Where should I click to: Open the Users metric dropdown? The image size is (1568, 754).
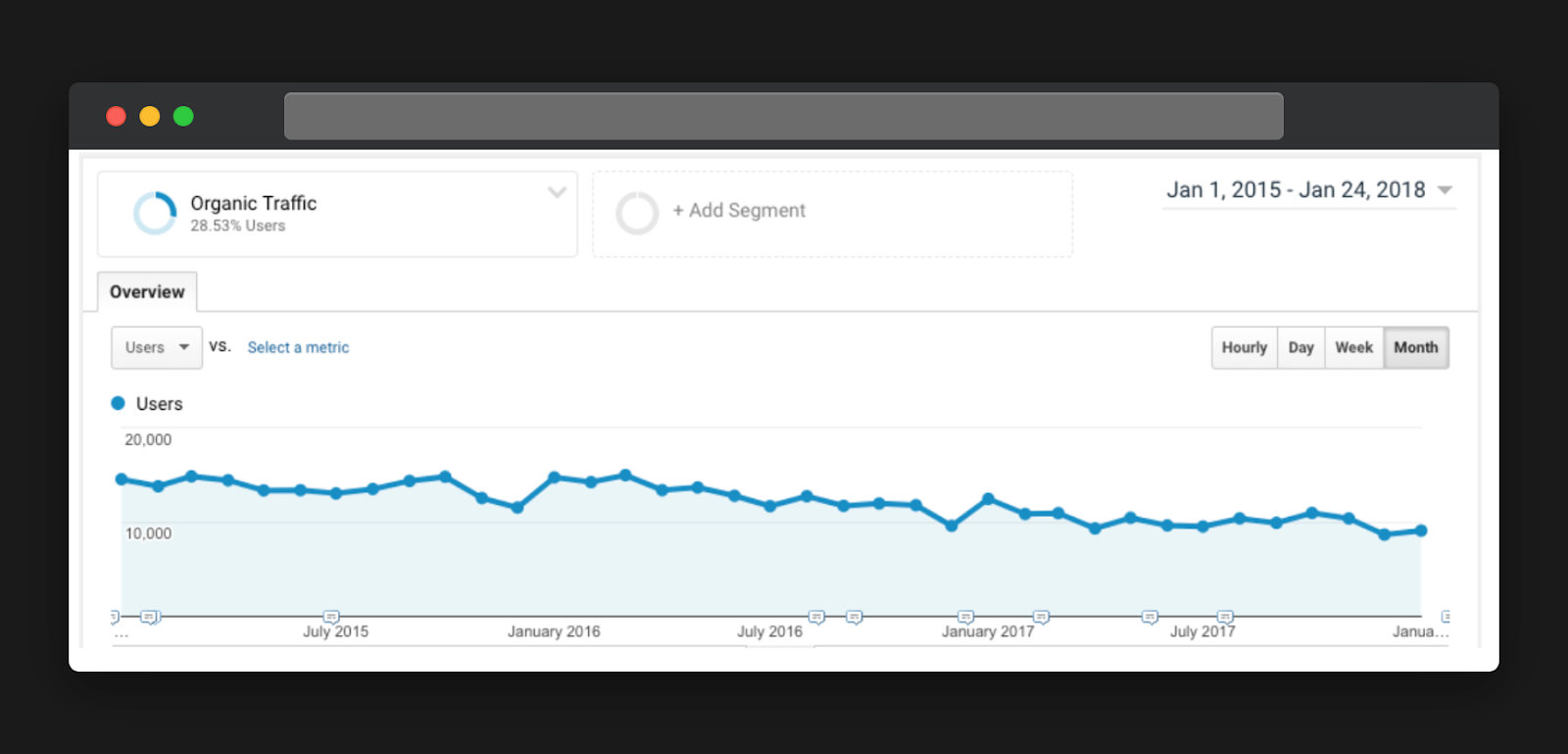[157, 348]
